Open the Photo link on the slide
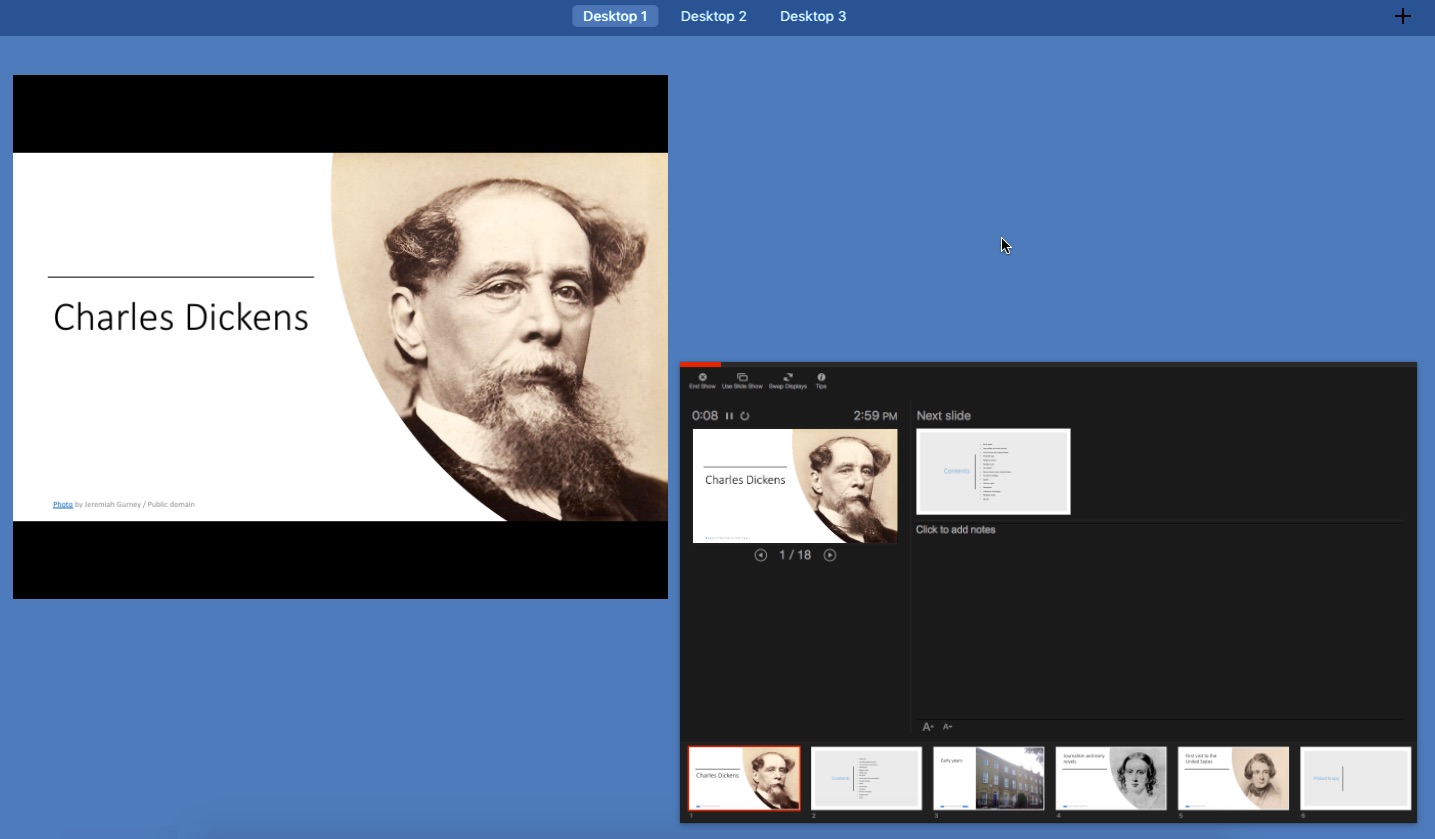This screenshot has height=839, width=1435. (63, 504)
